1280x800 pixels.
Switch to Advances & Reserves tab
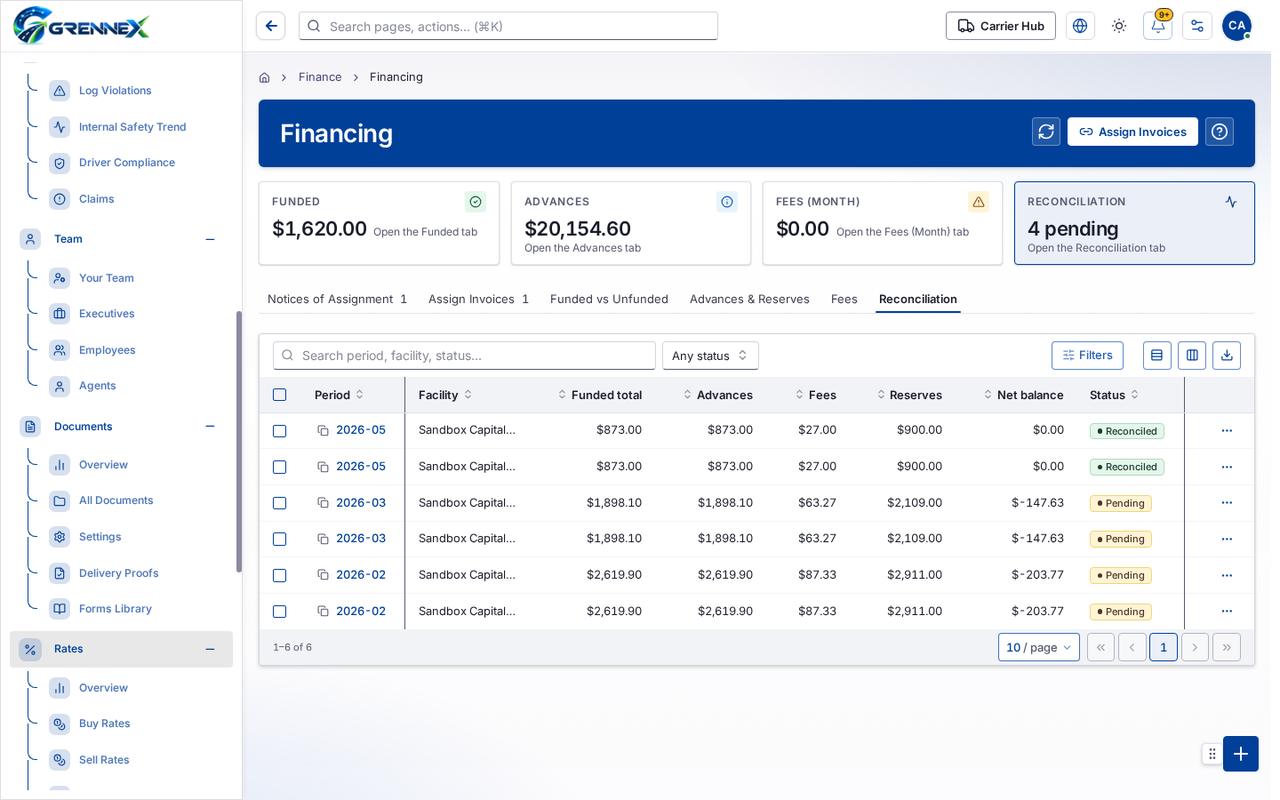coord(749,299)
